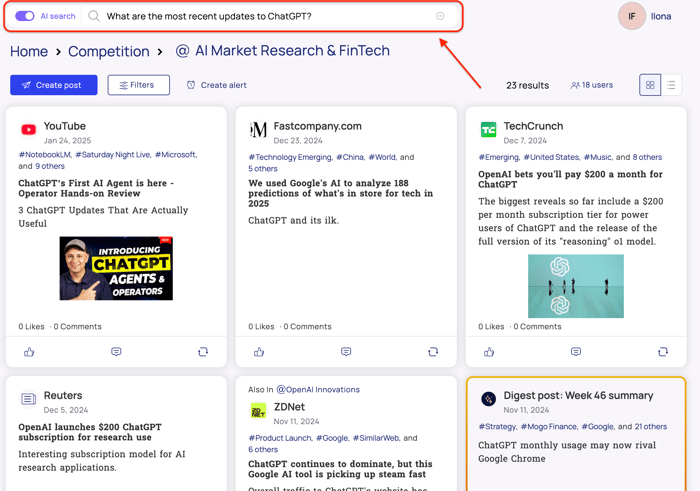Image resolution: width=700 pixels, height=491 pixels.
Task: Open the @OpenAI Innovations board link
Action: pos(318,389)
